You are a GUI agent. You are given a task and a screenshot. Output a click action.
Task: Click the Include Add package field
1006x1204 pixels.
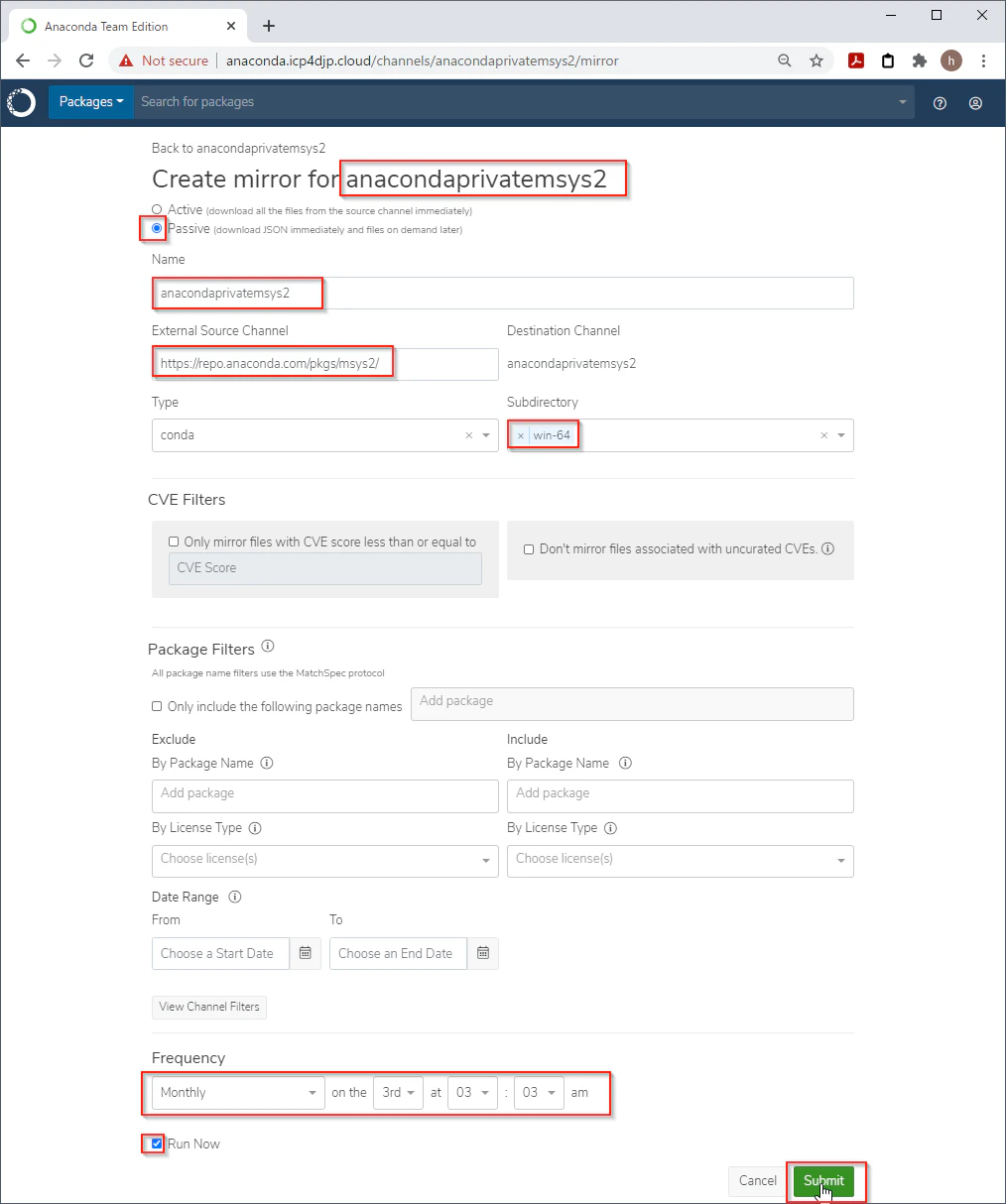pyautogui.click(x=681, y=795)
